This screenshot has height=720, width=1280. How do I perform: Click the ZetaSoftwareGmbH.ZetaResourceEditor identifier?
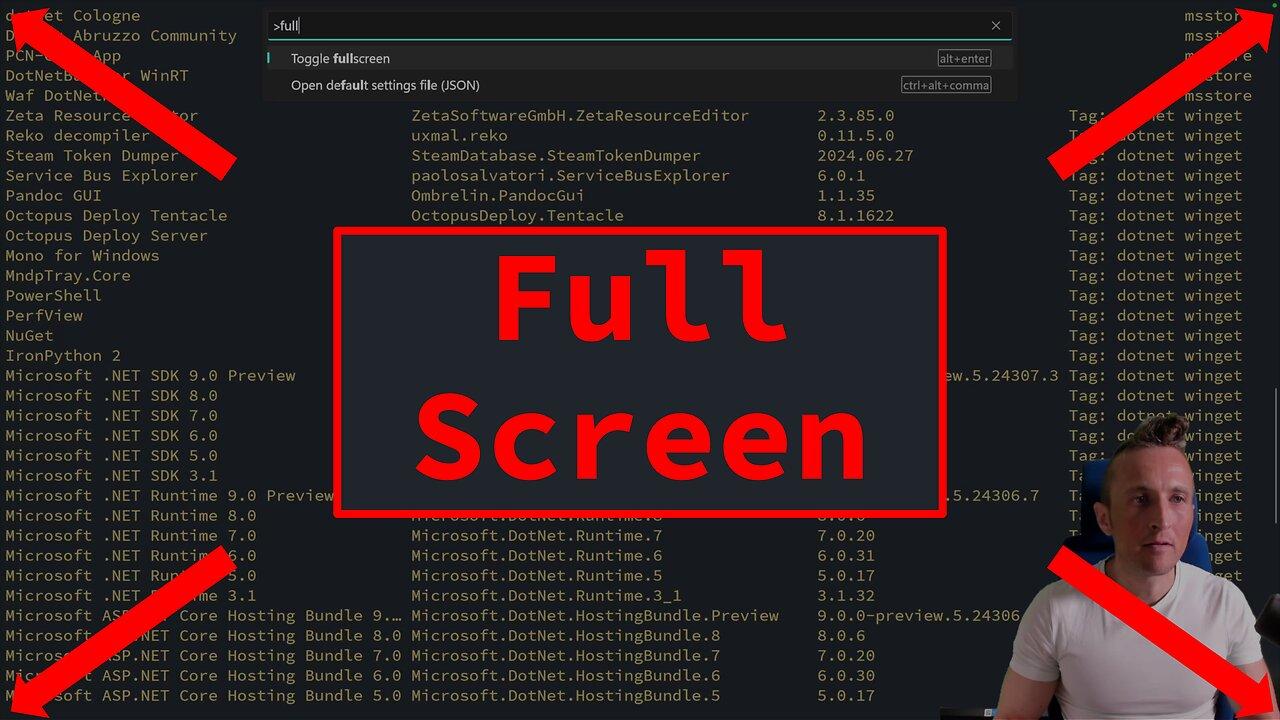(x=580, y=115)
